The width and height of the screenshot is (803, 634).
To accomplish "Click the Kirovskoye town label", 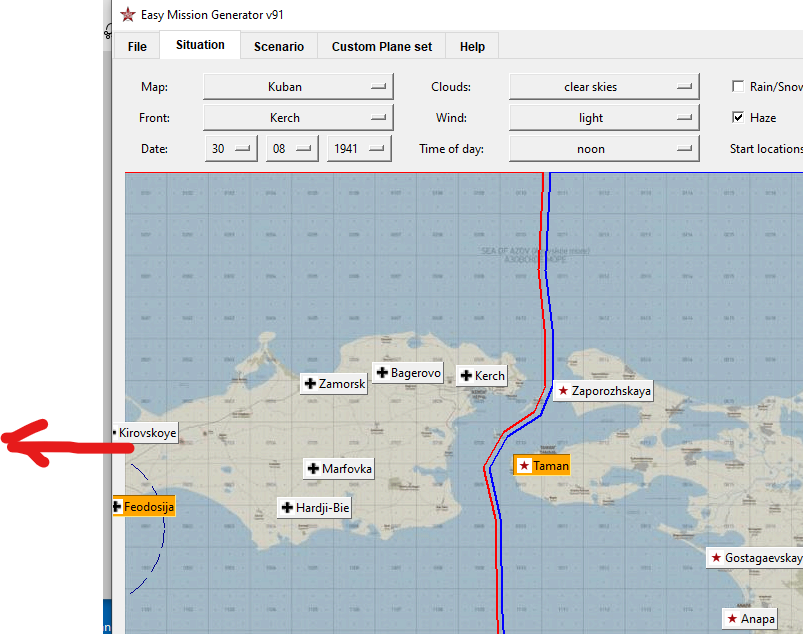I will pos(146,434).
